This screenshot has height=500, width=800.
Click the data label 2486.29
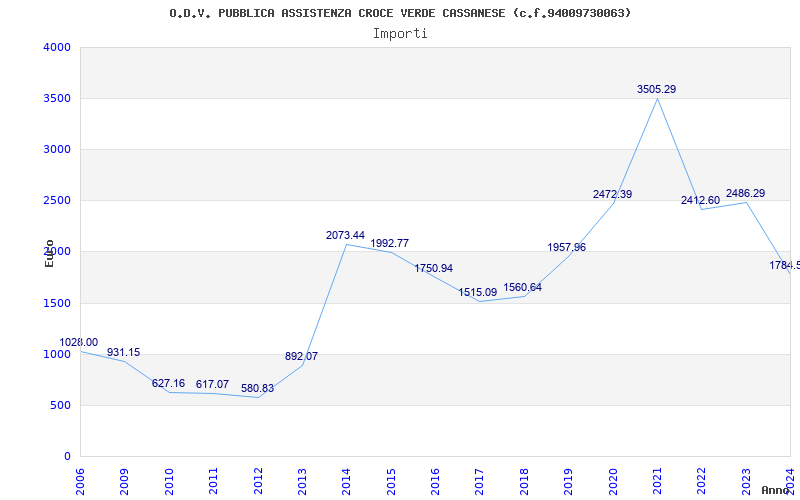click(745, 193)
